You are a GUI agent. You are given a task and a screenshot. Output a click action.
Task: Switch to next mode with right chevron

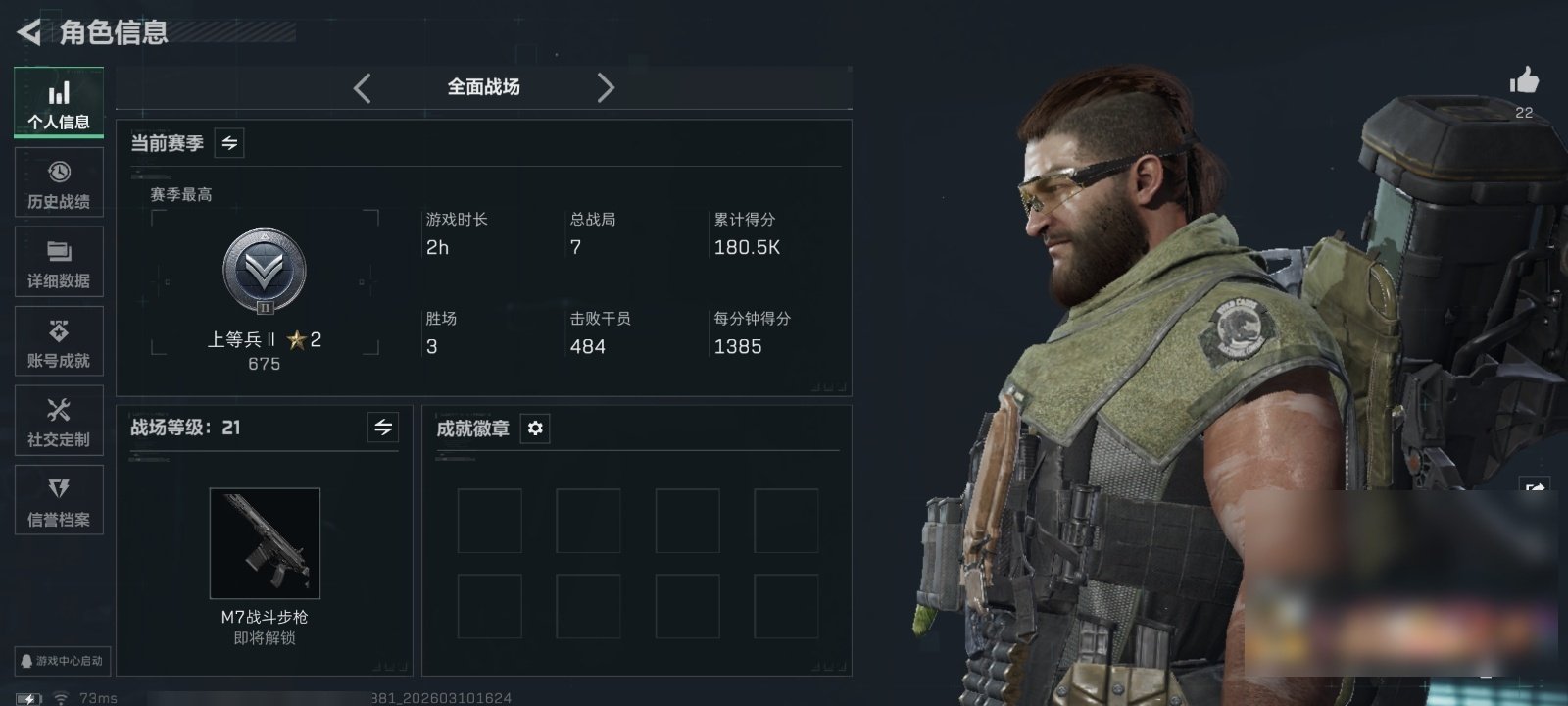coord(606,88)
